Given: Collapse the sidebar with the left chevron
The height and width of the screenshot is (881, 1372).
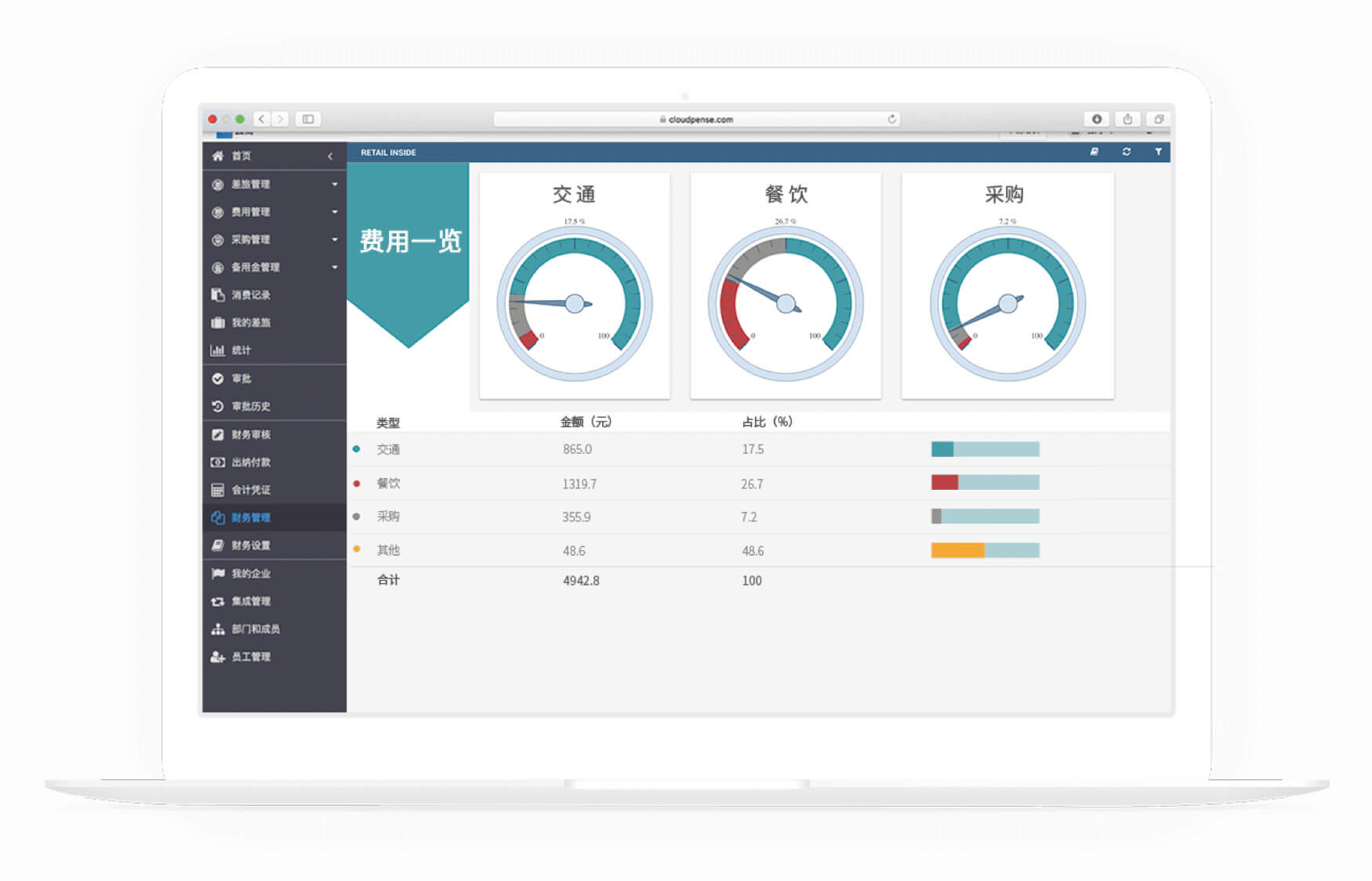Looking at the screenshot, I should coord(330,157).
